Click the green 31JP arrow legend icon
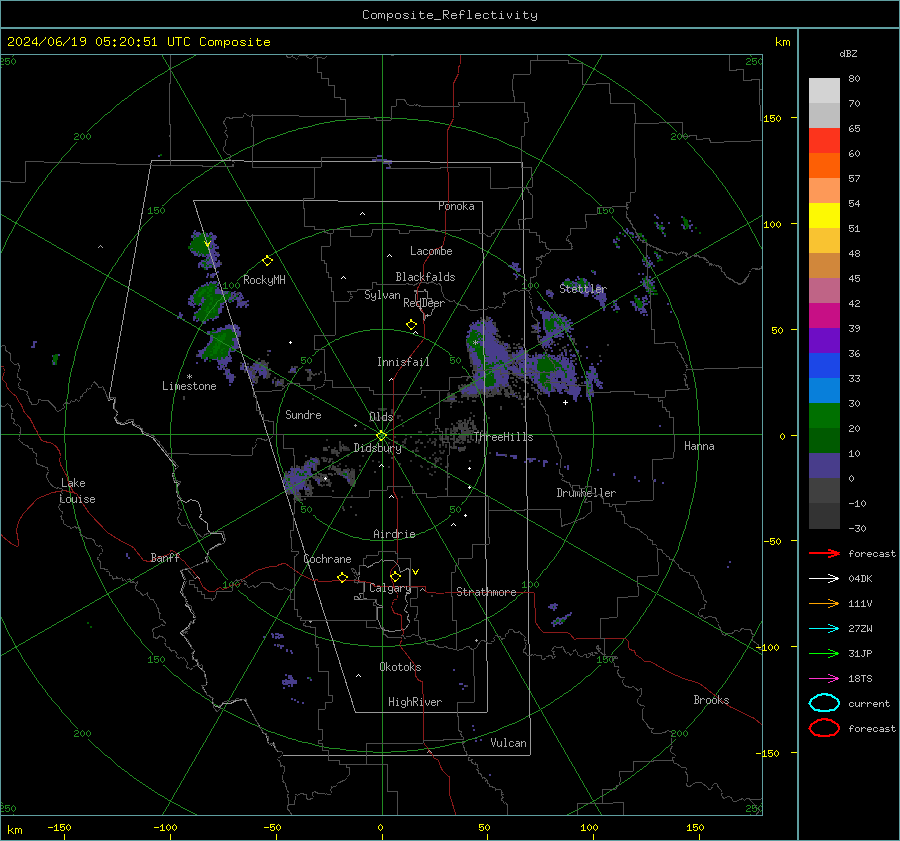Image resolution: width=900 pixels, height=841 pixels. tap(824, 653)
